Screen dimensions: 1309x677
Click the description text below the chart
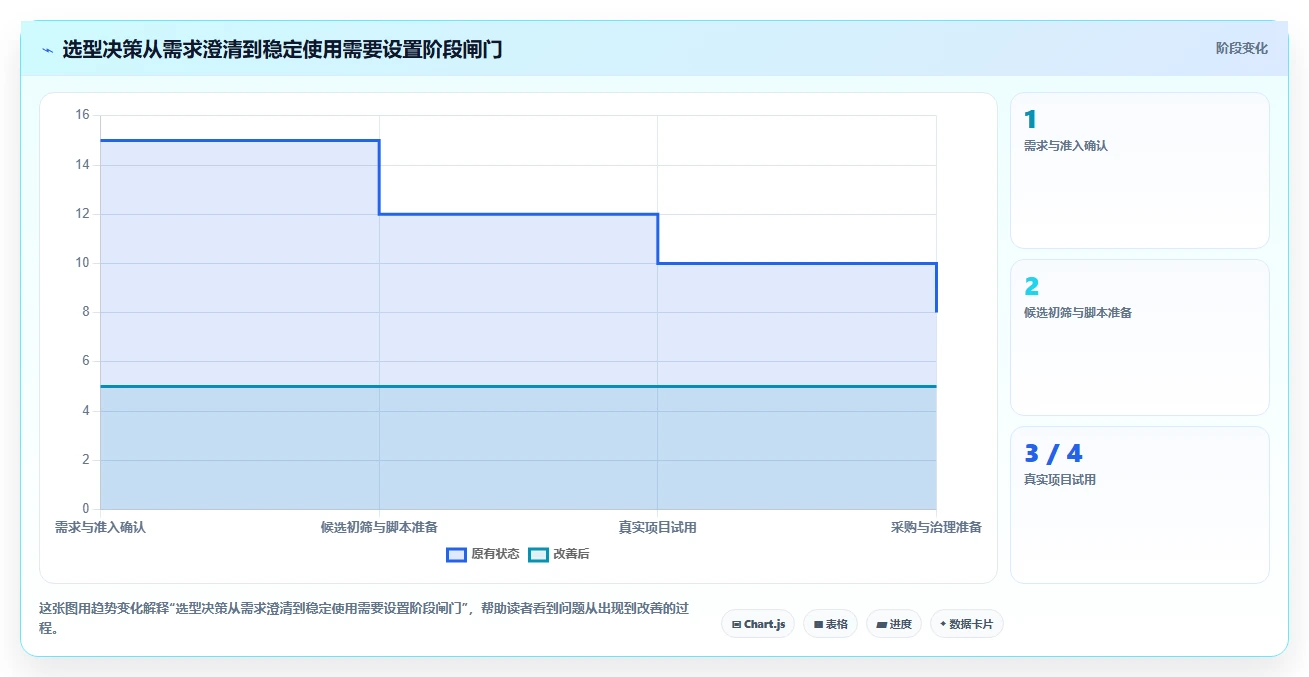(x=364, y=618)
